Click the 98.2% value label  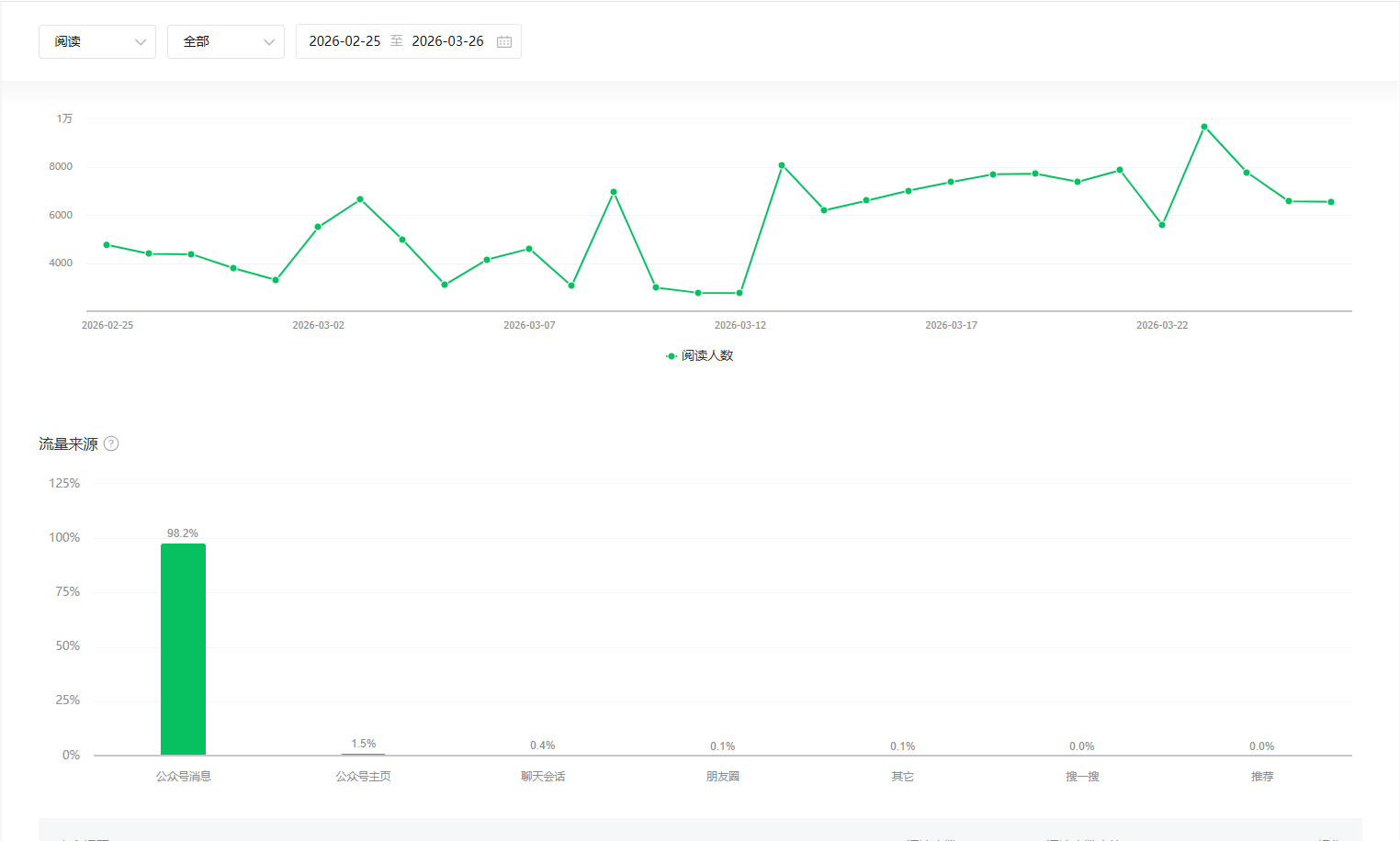tap(183, 533)
